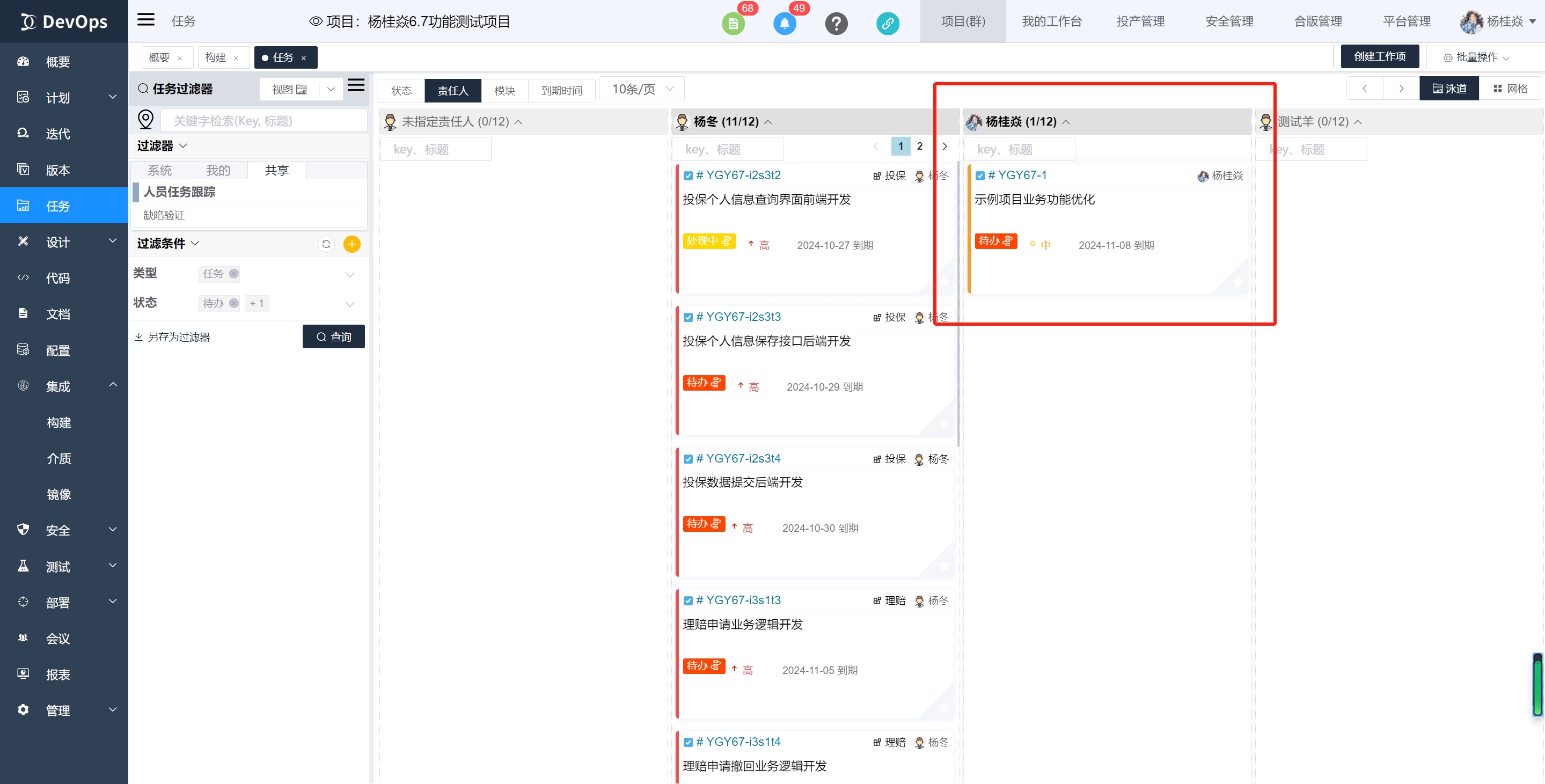Viewport: 1545px width, 784px height.
Task: Toggle checkbox on task YGY67-i2s3t2
Action: 688,176
